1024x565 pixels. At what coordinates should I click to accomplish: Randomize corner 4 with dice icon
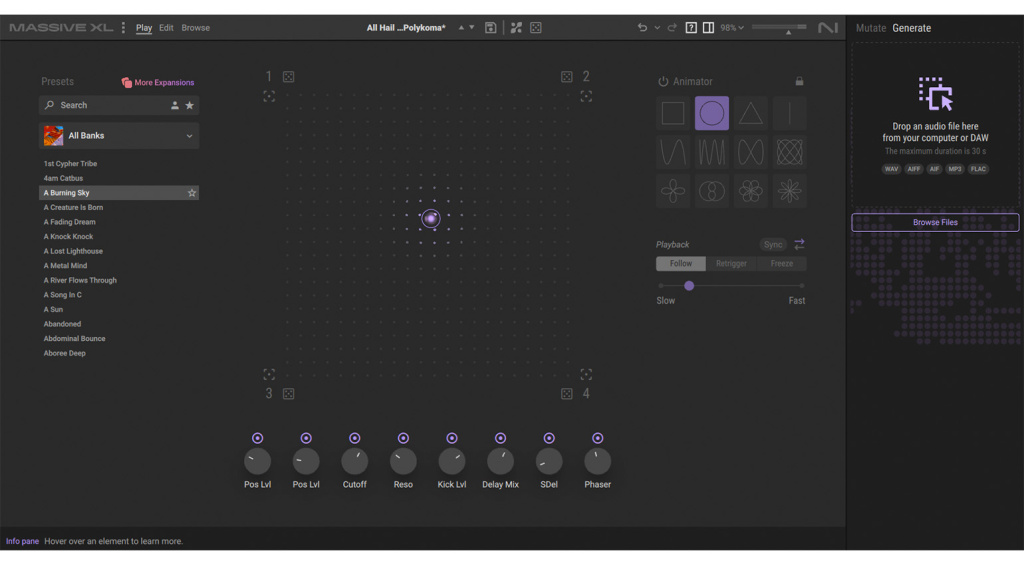click(x=567, y=394)
